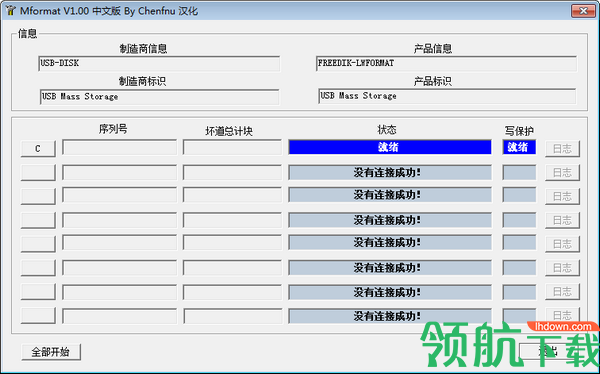Click the USB Mass Storage field under 产品标识

tap(447, 96)
